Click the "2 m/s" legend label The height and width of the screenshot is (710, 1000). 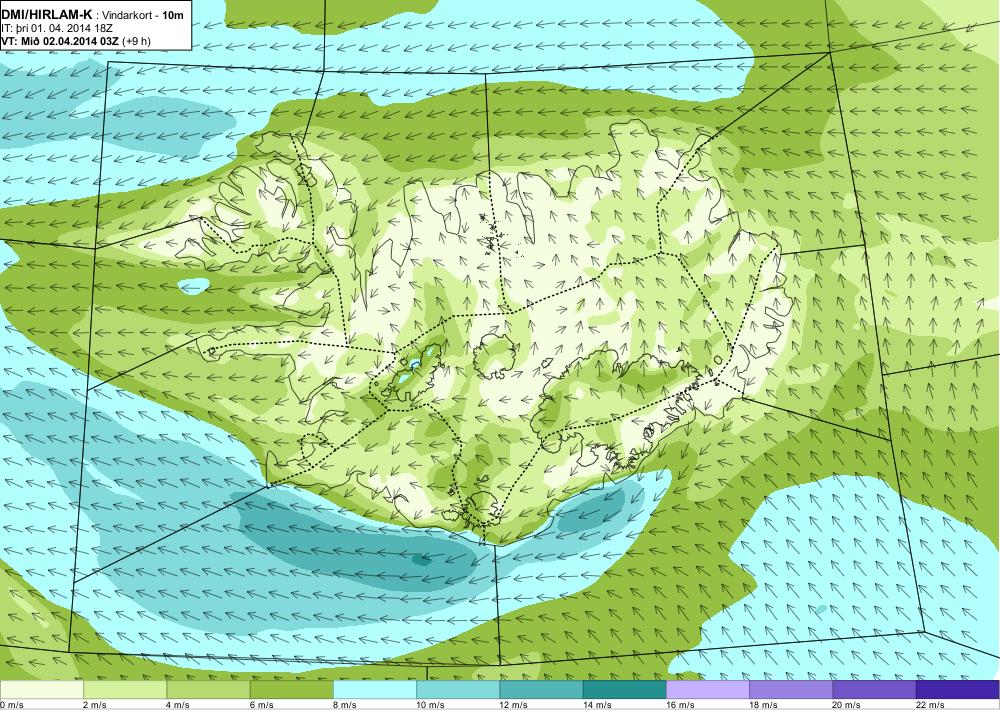[x=95, y=705]
